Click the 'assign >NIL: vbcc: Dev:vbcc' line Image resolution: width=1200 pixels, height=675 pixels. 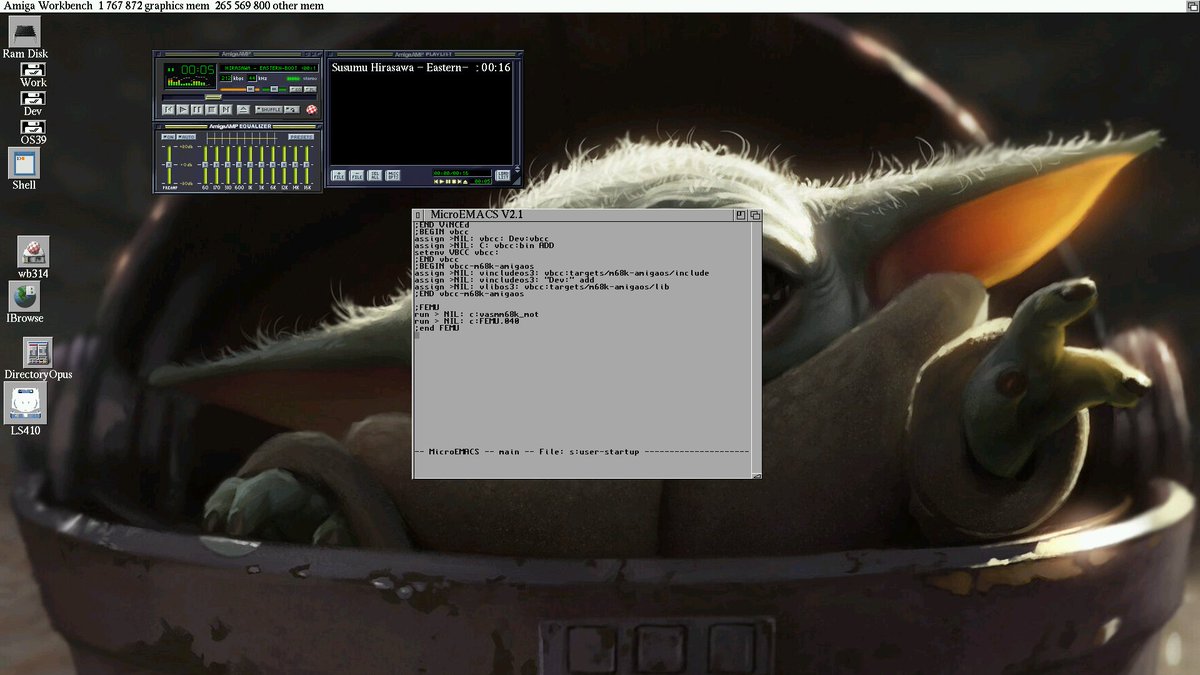(x=482, y=239)
